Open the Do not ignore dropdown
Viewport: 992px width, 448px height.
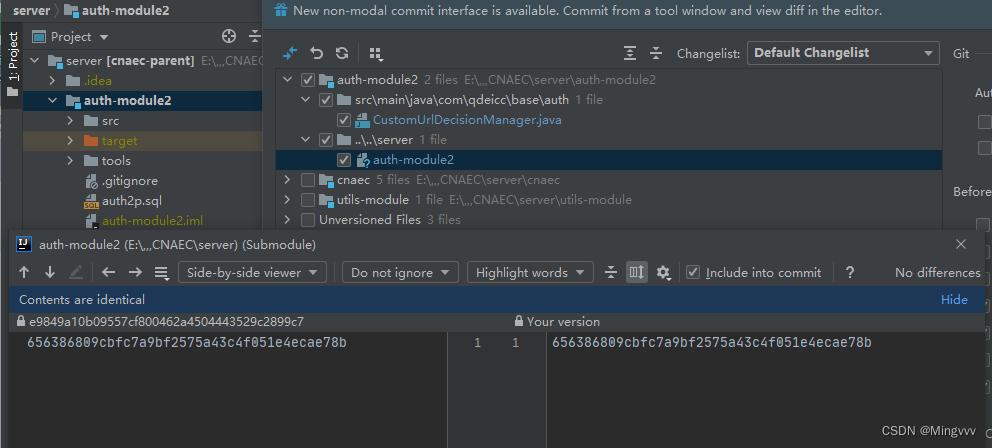point(400,273)
